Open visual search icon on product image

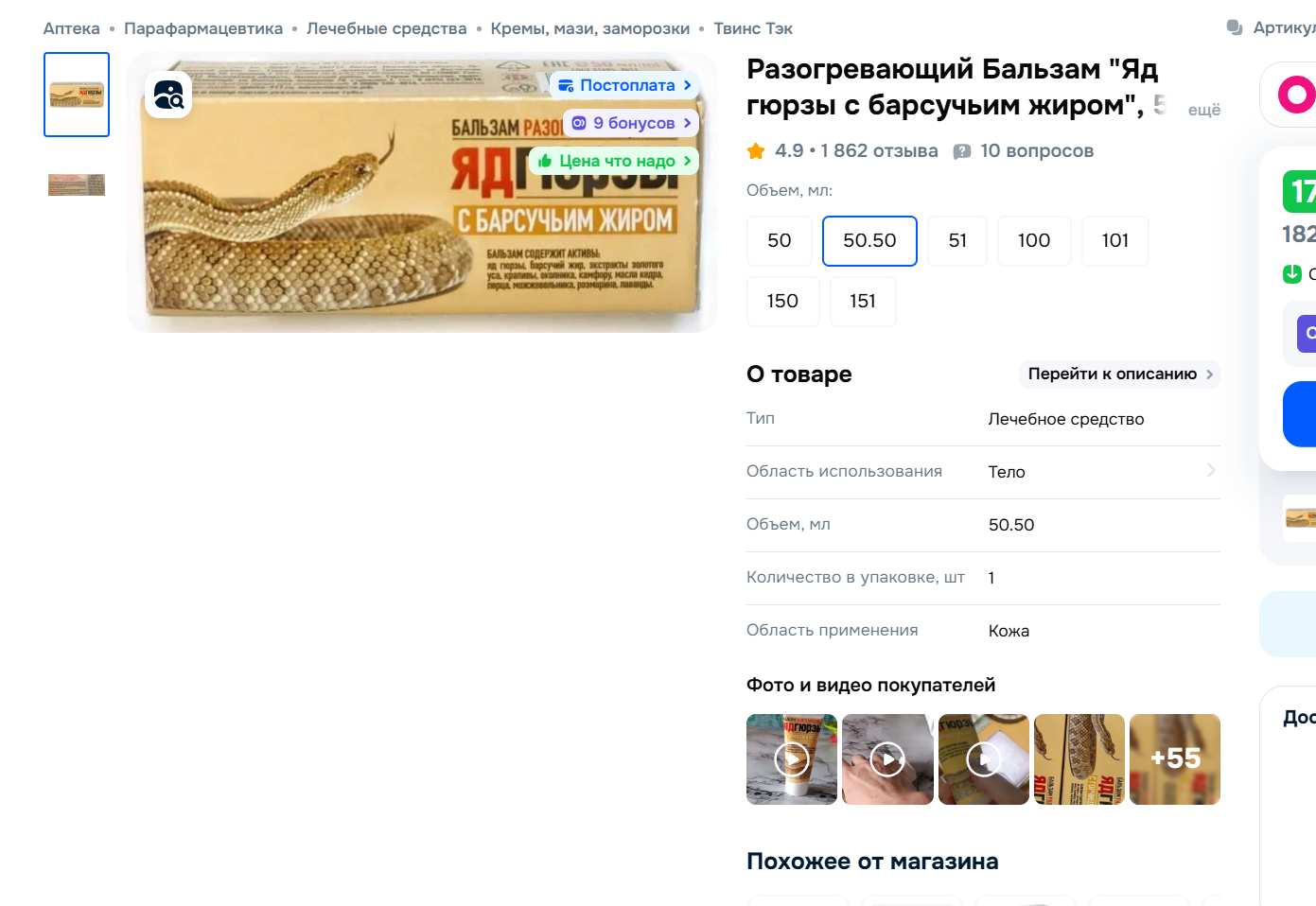click(x=168, y=95)
